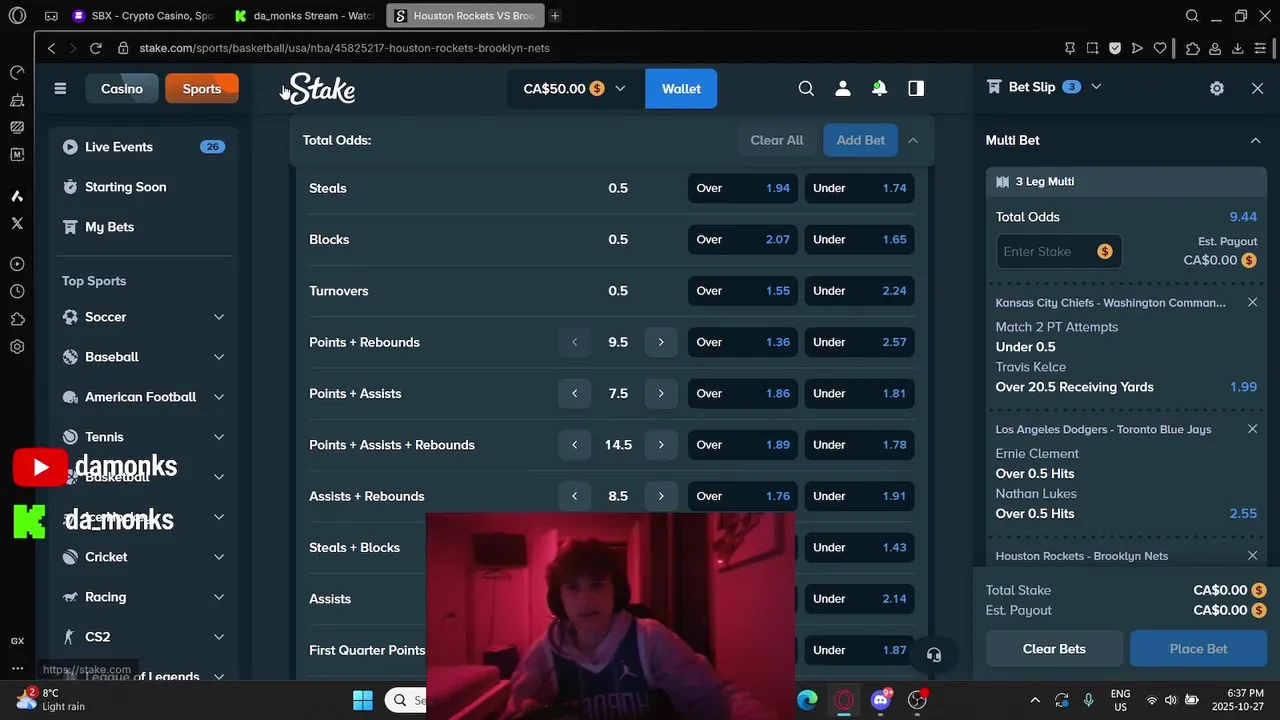Open browser downloads icon

tap(1238, 48)
